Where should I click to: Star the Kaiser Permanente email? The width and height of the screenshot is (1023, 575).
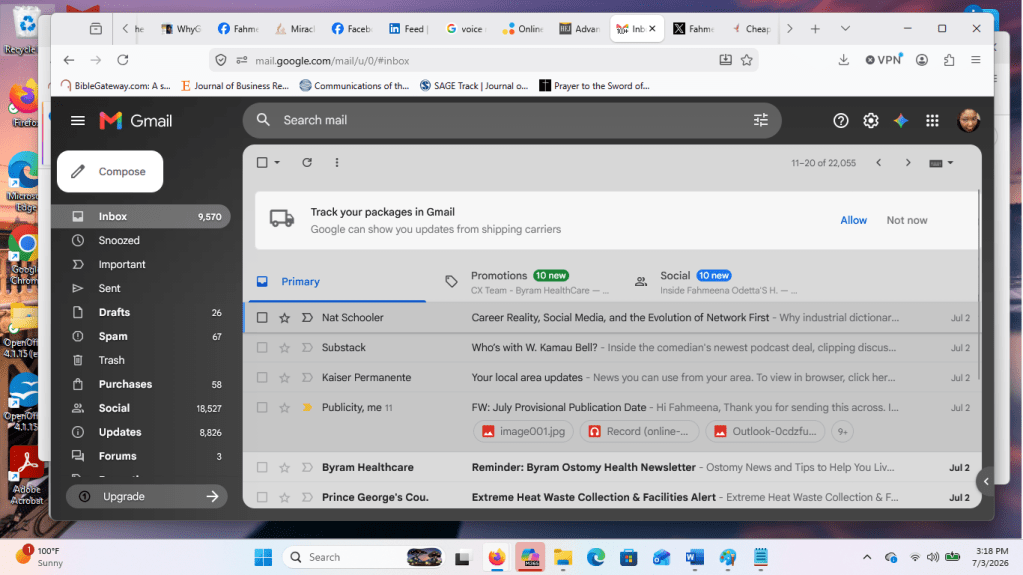284,378
